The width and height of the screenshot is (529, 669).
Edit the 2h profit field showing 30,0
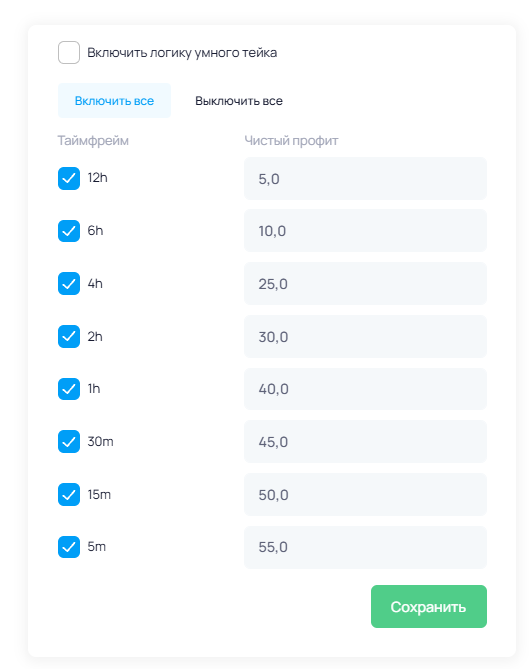(365, 337)
